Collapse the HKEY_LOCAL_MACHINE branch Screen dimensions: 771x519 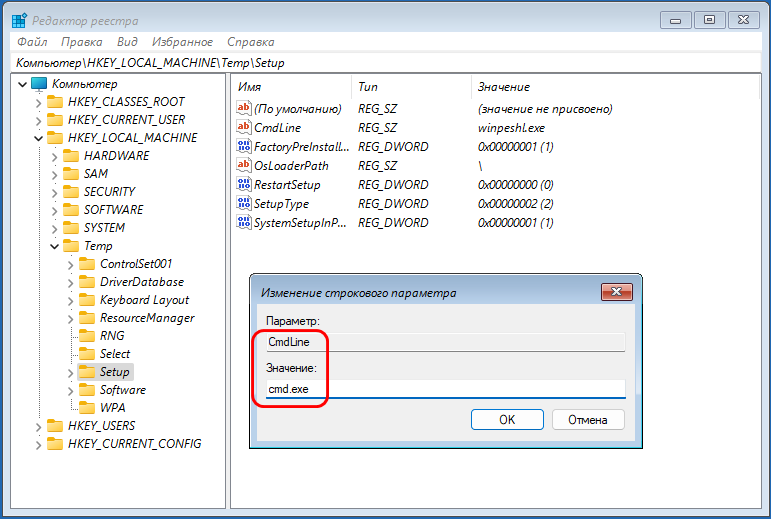pyautogui.click(x=38, y=139)
